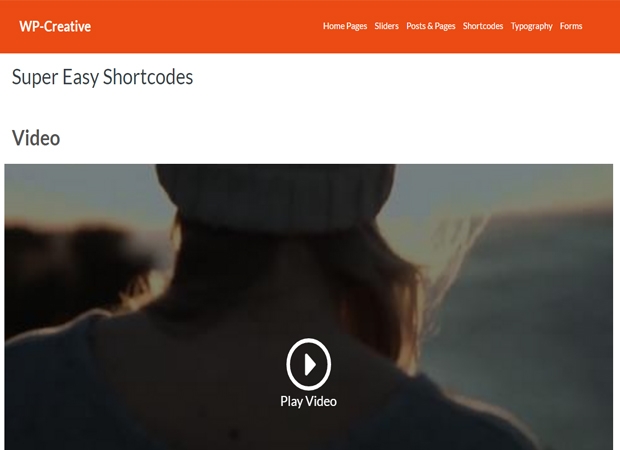Click the word Creative in the logo
The height and width of the screenshot is (450, 620).
68,26
